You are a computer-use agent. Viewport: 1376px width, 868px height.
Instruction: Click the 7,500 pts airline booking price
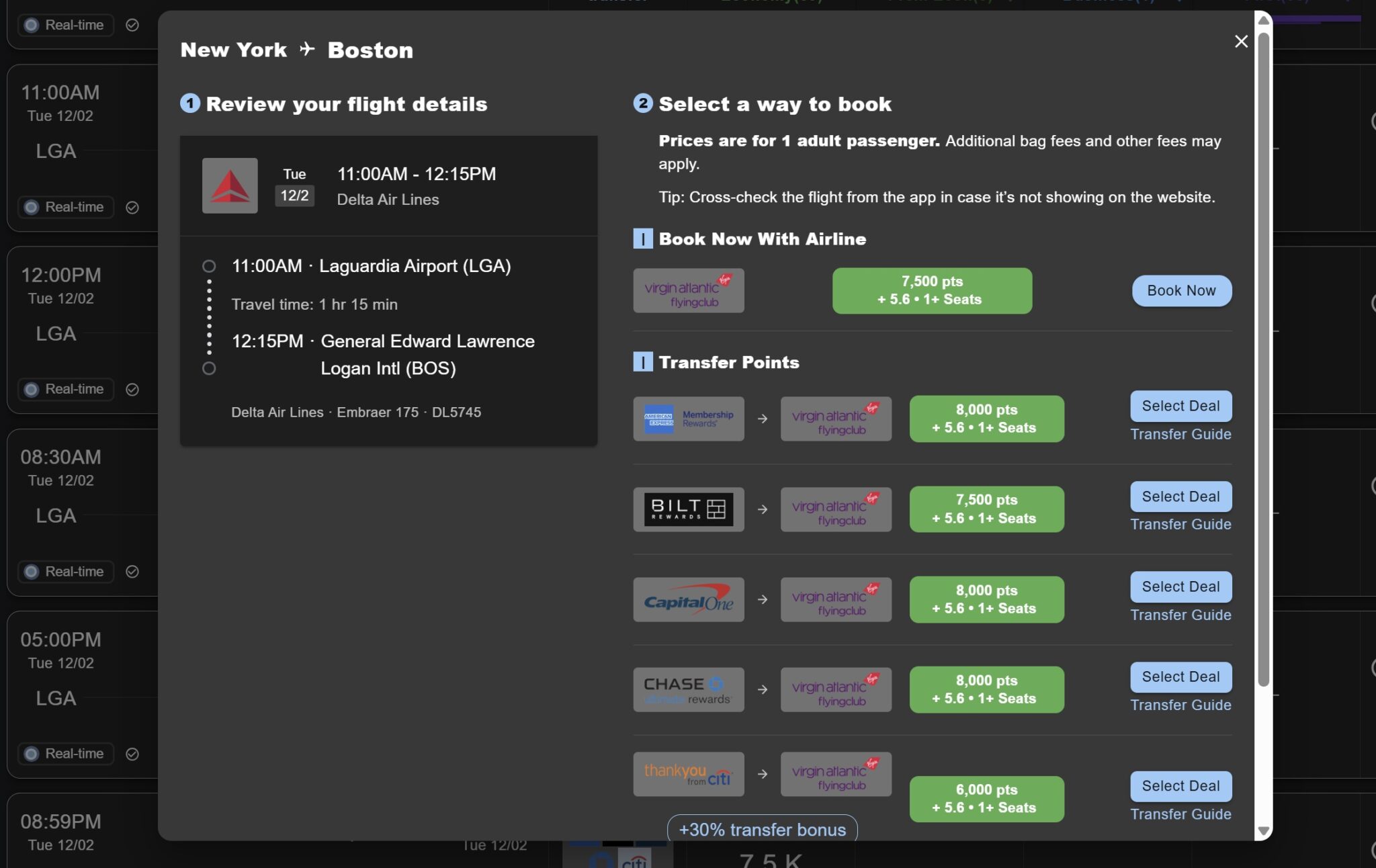click(x=932, y=291)
